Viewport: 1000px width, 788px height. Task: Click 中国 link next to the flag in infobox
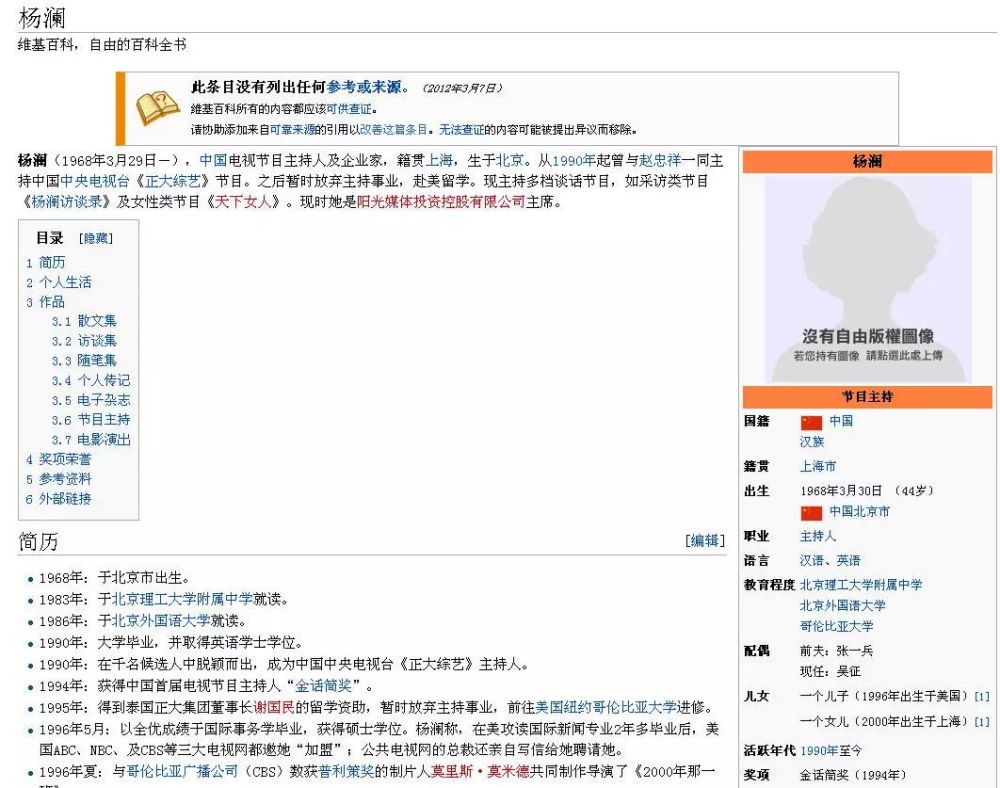point(841,421)
